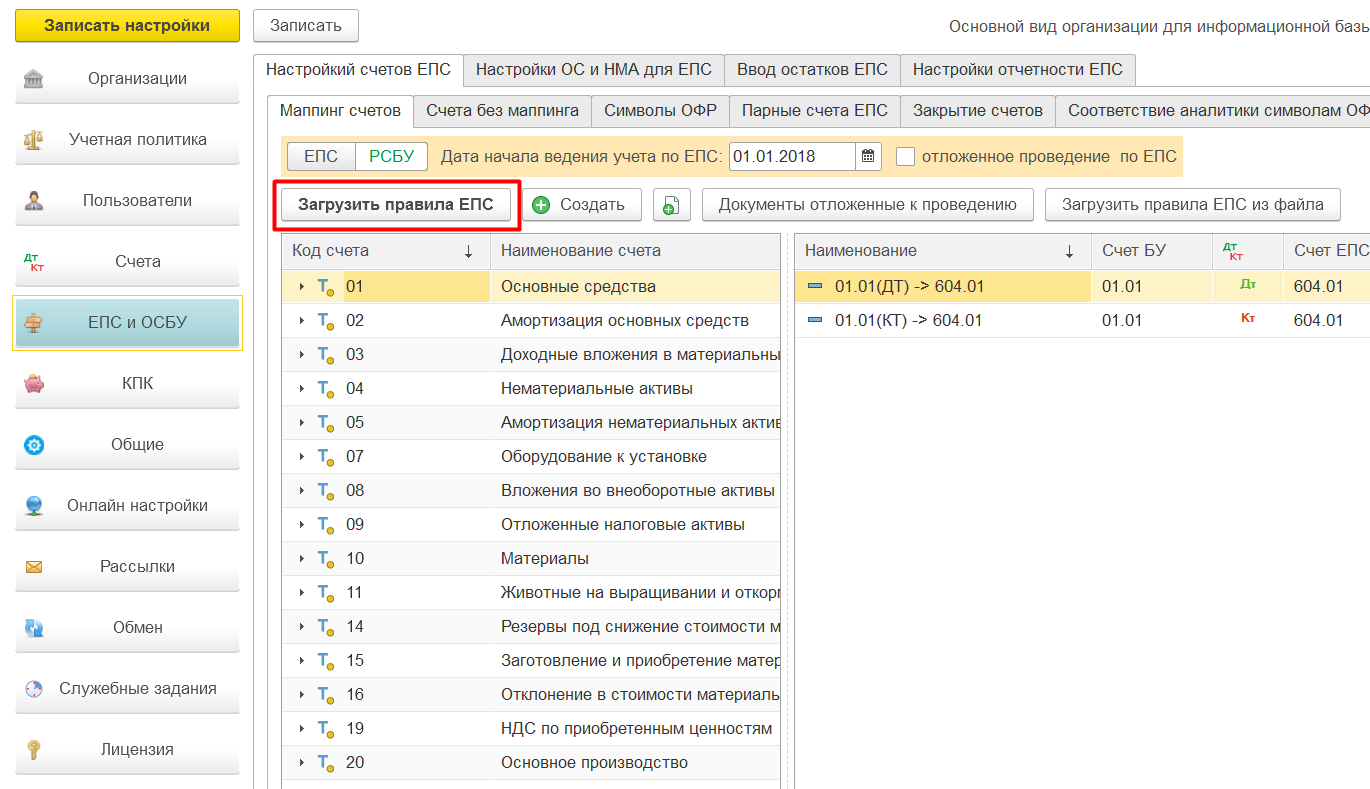Click row icon of 01.01(КТ) -> 604.01
This screenshot has height=789, width=1370.
pos(815,321)
